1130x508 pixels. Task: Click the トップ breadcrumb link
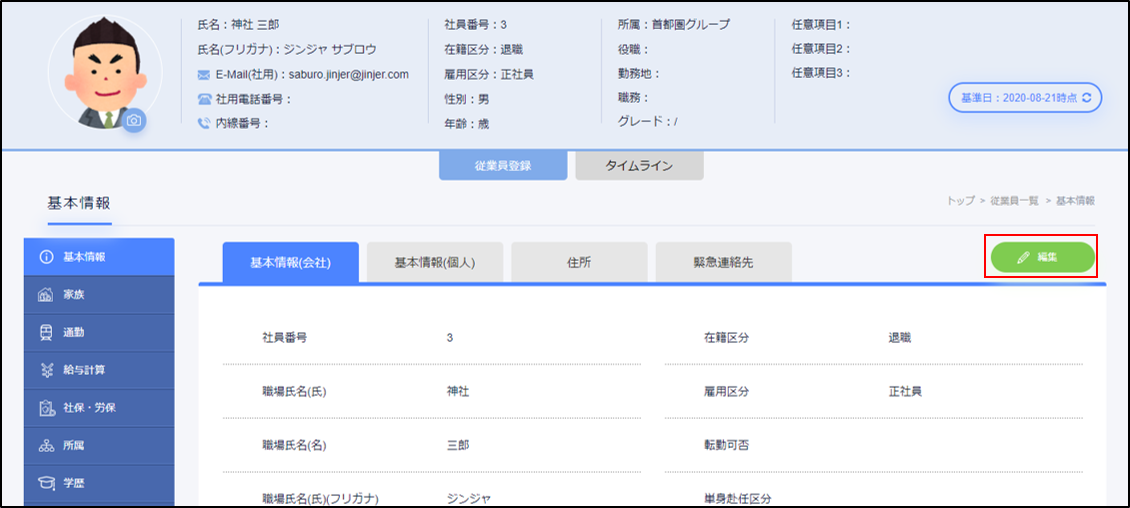pyautogui.click(x=960, y=201)
